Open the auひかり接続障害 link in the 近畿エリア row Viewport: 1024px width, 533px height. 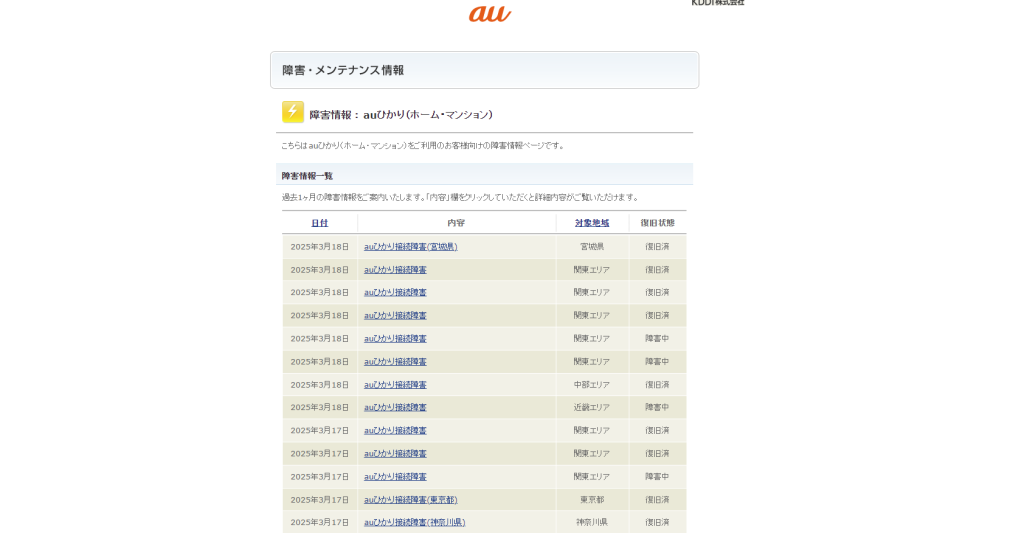(395, 408)
